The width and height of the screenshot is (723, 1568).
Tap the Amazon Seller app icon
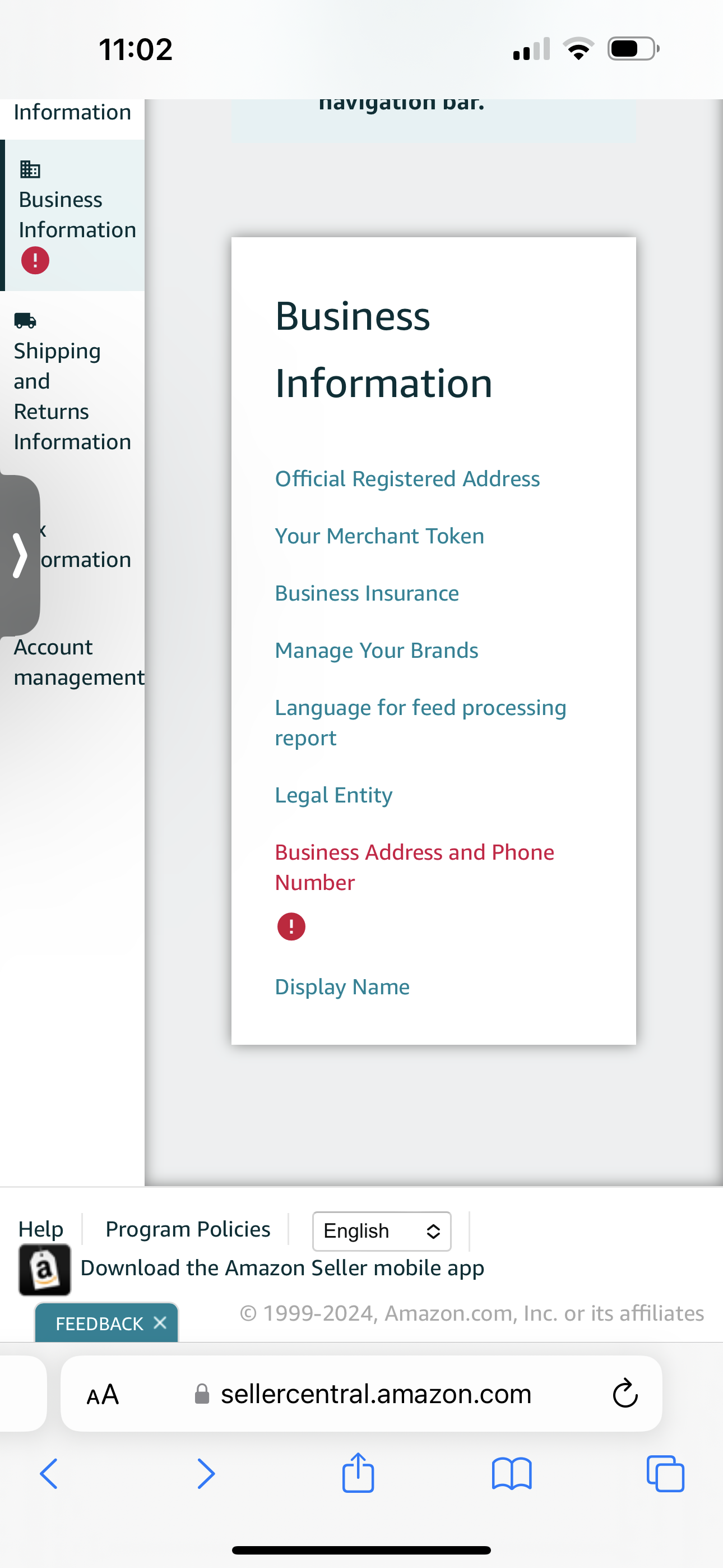(44, 1269)
